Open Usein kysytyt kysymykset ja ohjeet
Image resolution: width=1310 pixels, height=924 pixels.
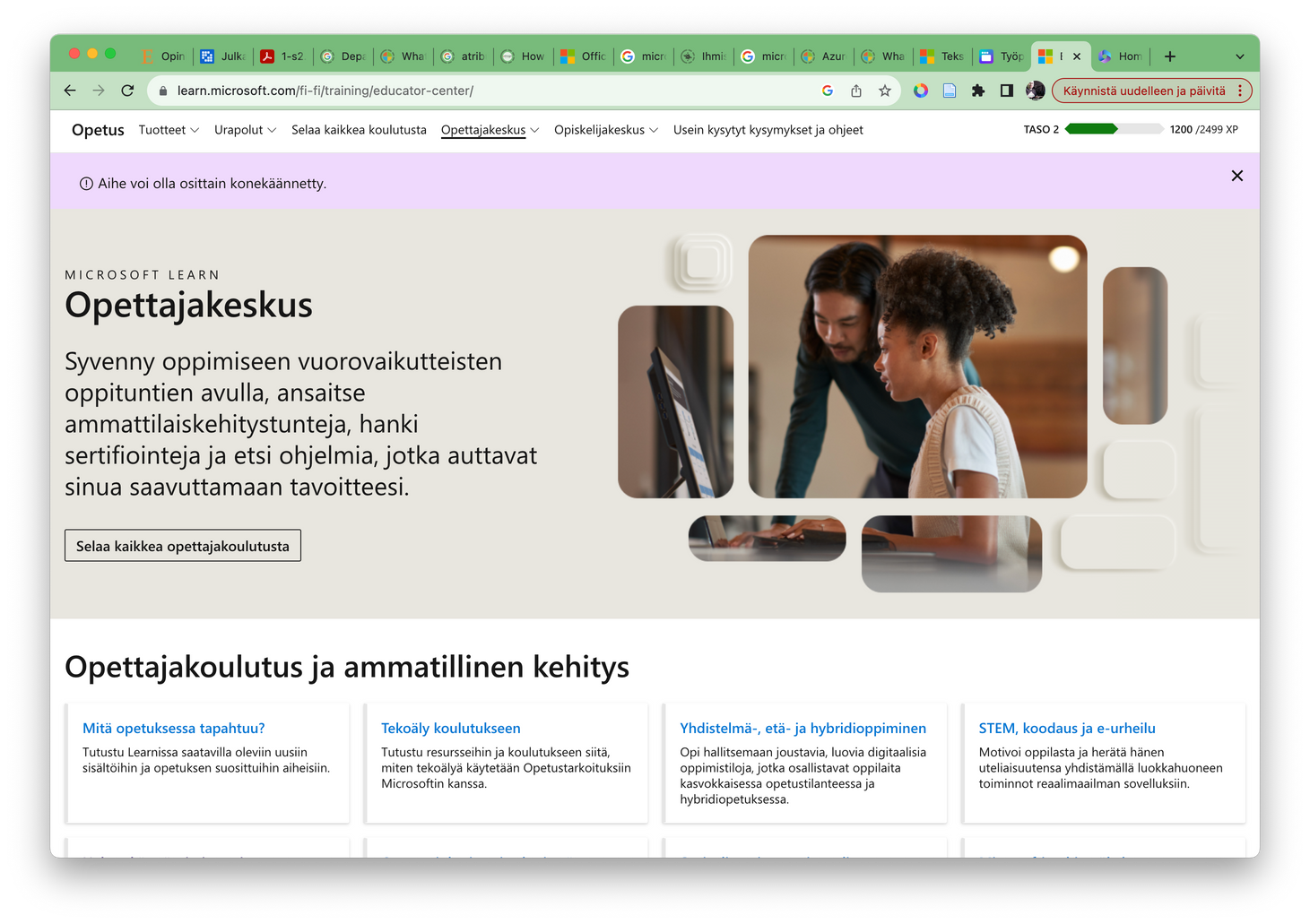(x=768, y=130)
